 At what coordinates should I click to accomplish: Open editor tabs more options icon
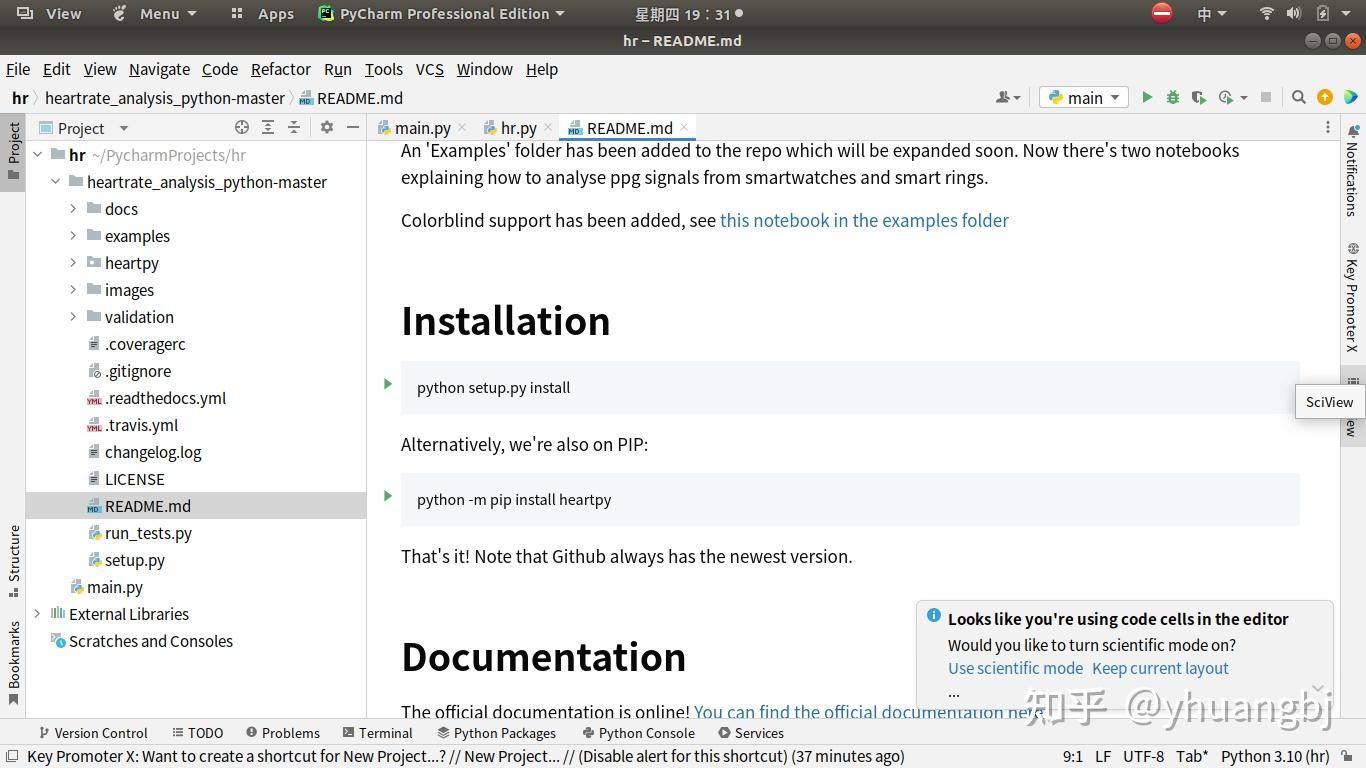click(x=1328, y=127)
